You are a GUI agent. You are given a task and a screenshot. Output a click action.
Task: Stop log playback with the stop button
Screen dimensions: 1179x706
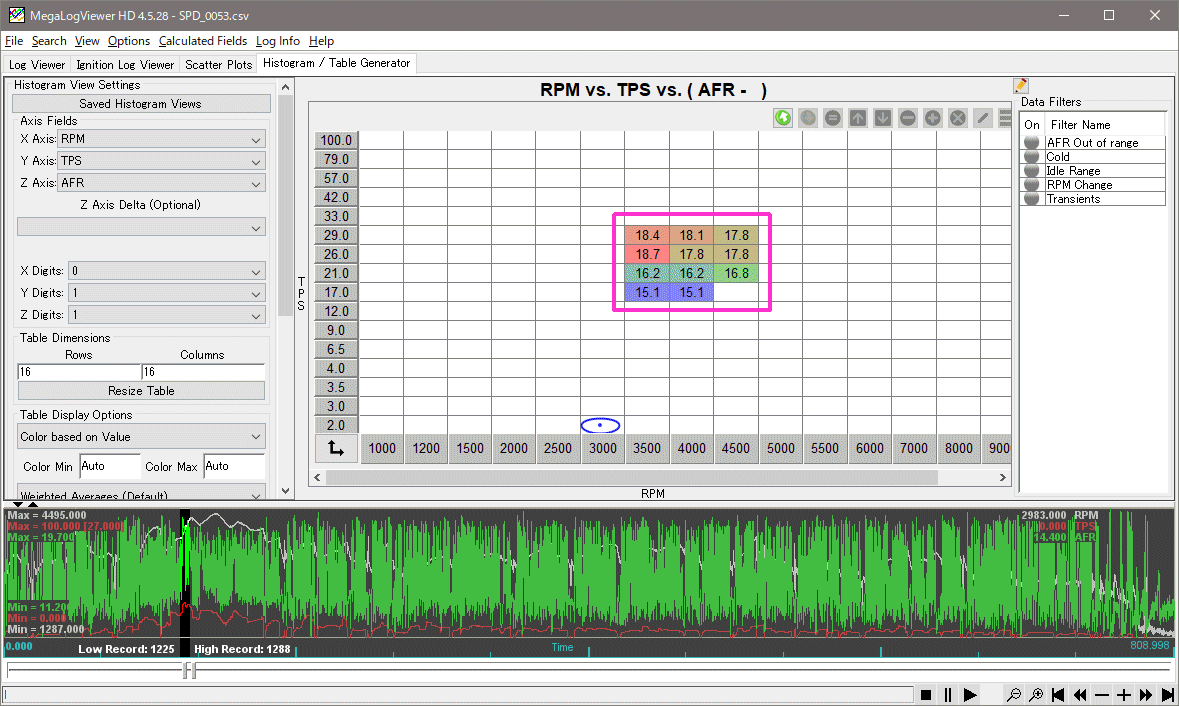(x=926, y=695)
